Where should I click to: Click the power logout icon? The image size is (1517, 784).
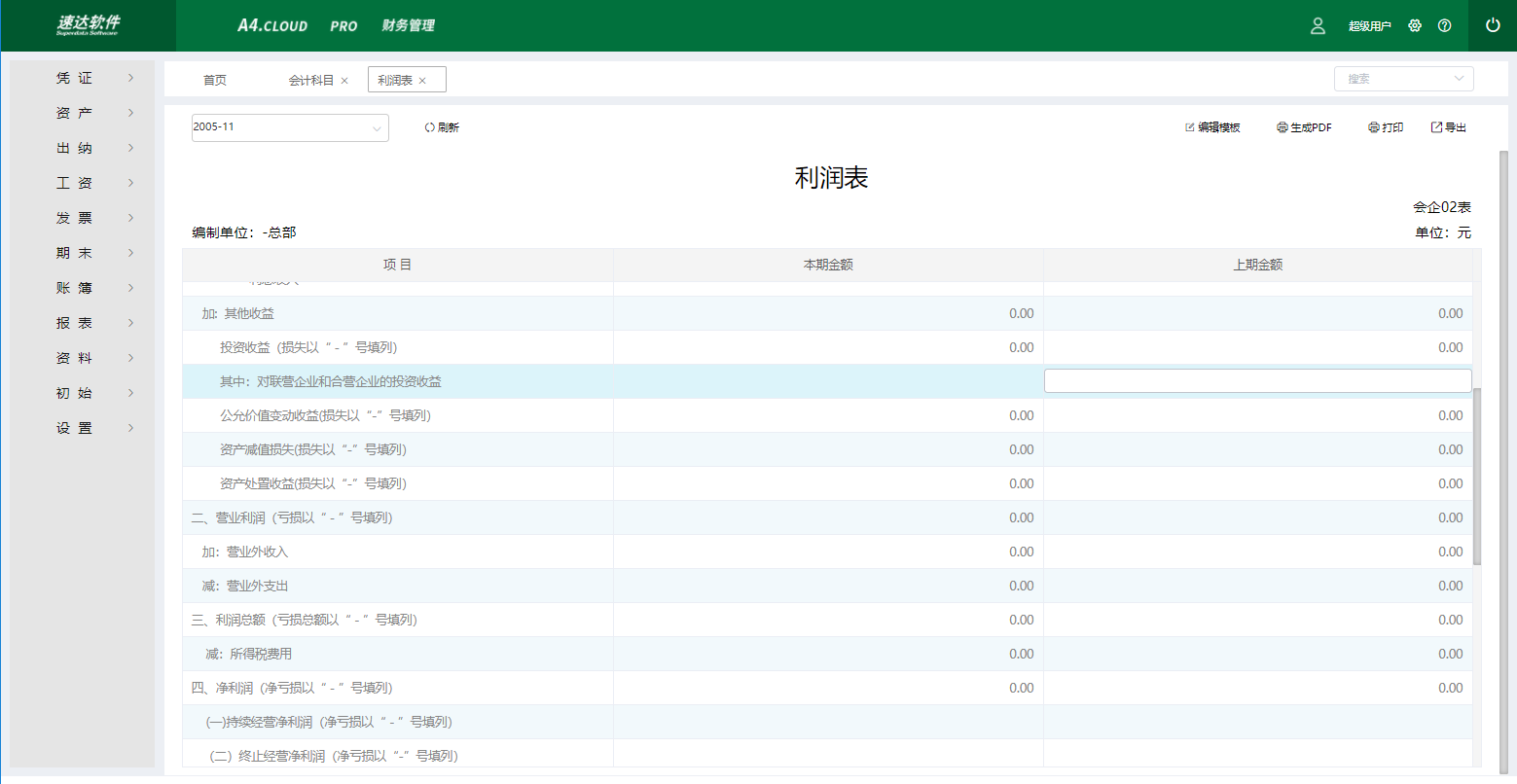[1493, 26]
